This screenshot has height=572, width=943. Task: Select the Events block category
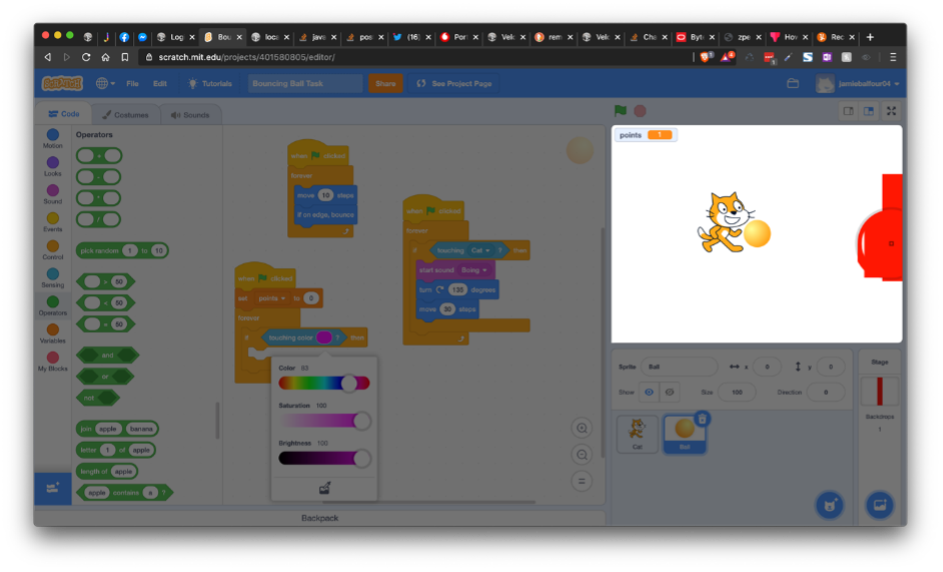point(52,222)
